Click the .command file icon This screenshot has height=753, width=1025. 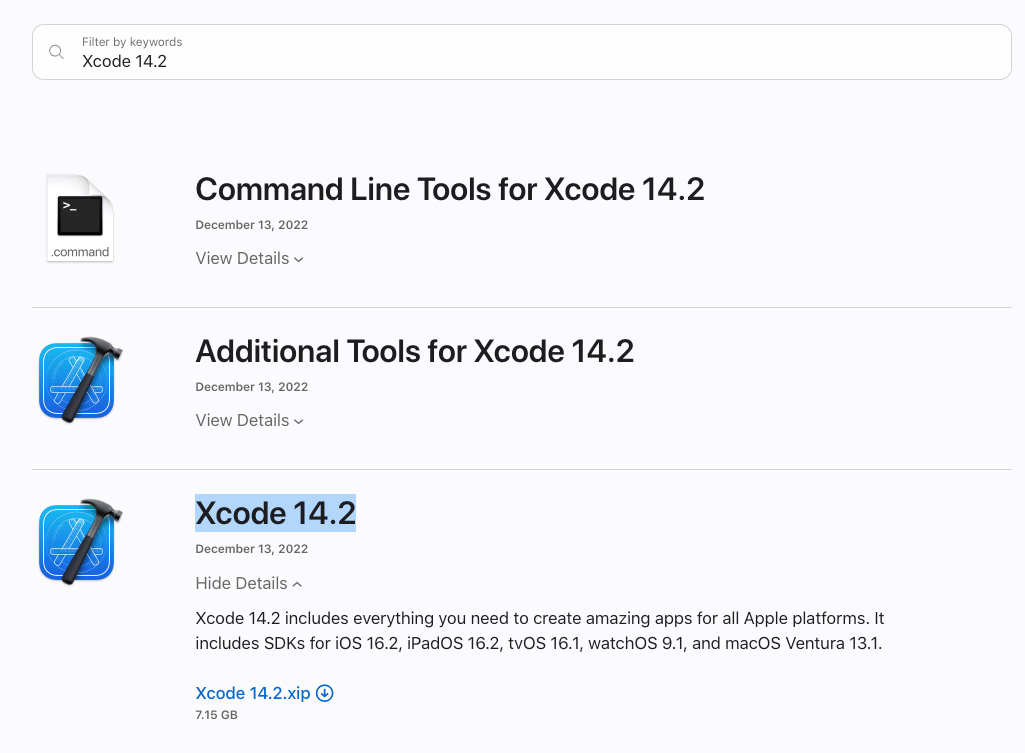80,218
